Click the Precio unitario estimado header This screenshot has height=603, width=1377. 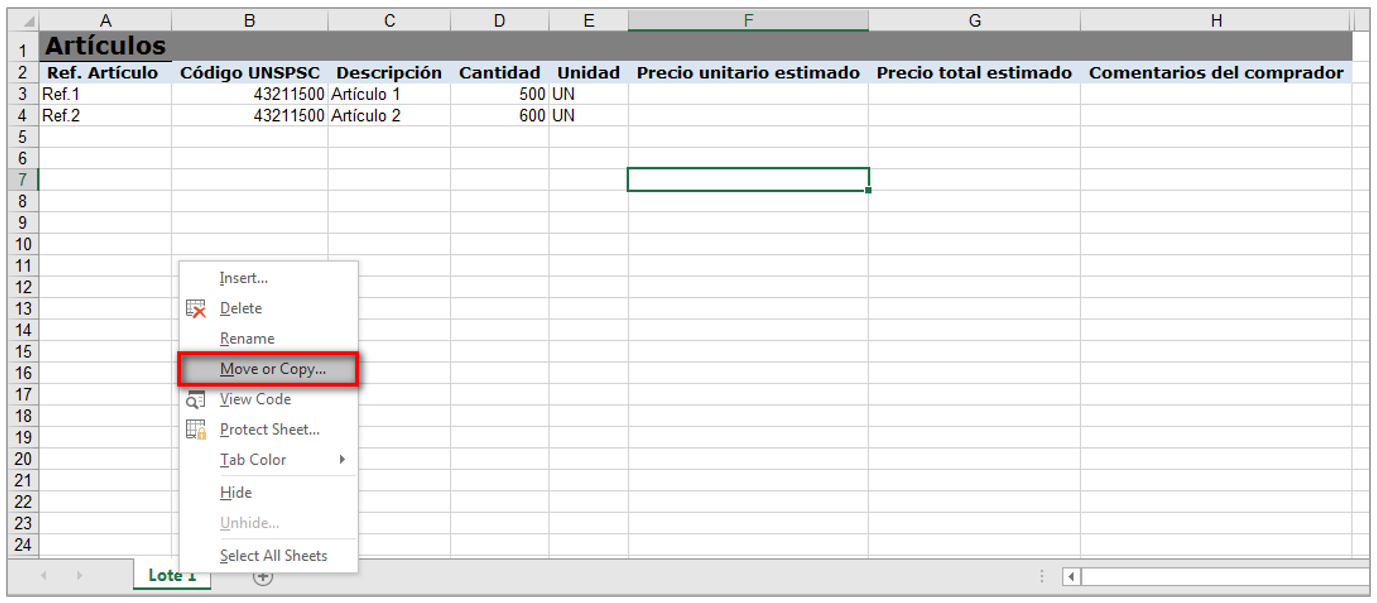coord(748,73)
